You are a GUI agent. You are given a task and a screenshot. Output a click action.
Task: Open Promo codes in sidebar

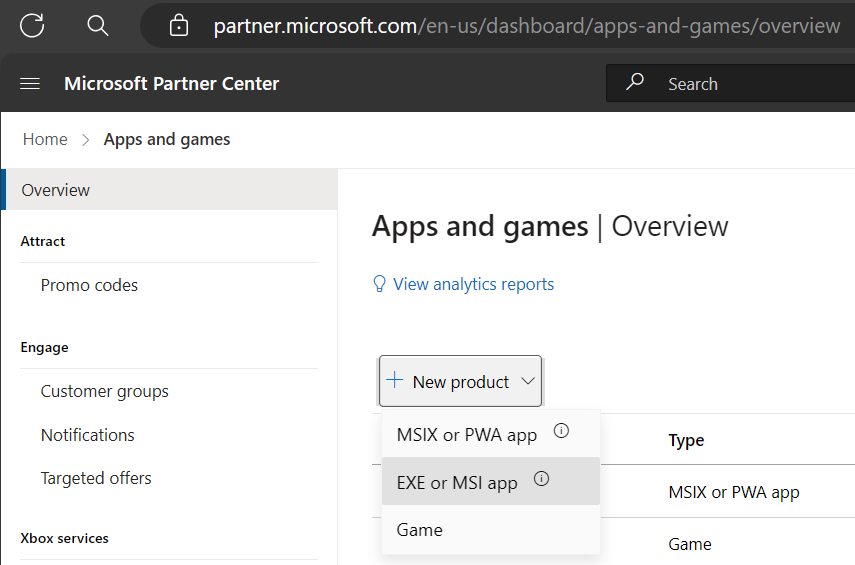(89, 285)
